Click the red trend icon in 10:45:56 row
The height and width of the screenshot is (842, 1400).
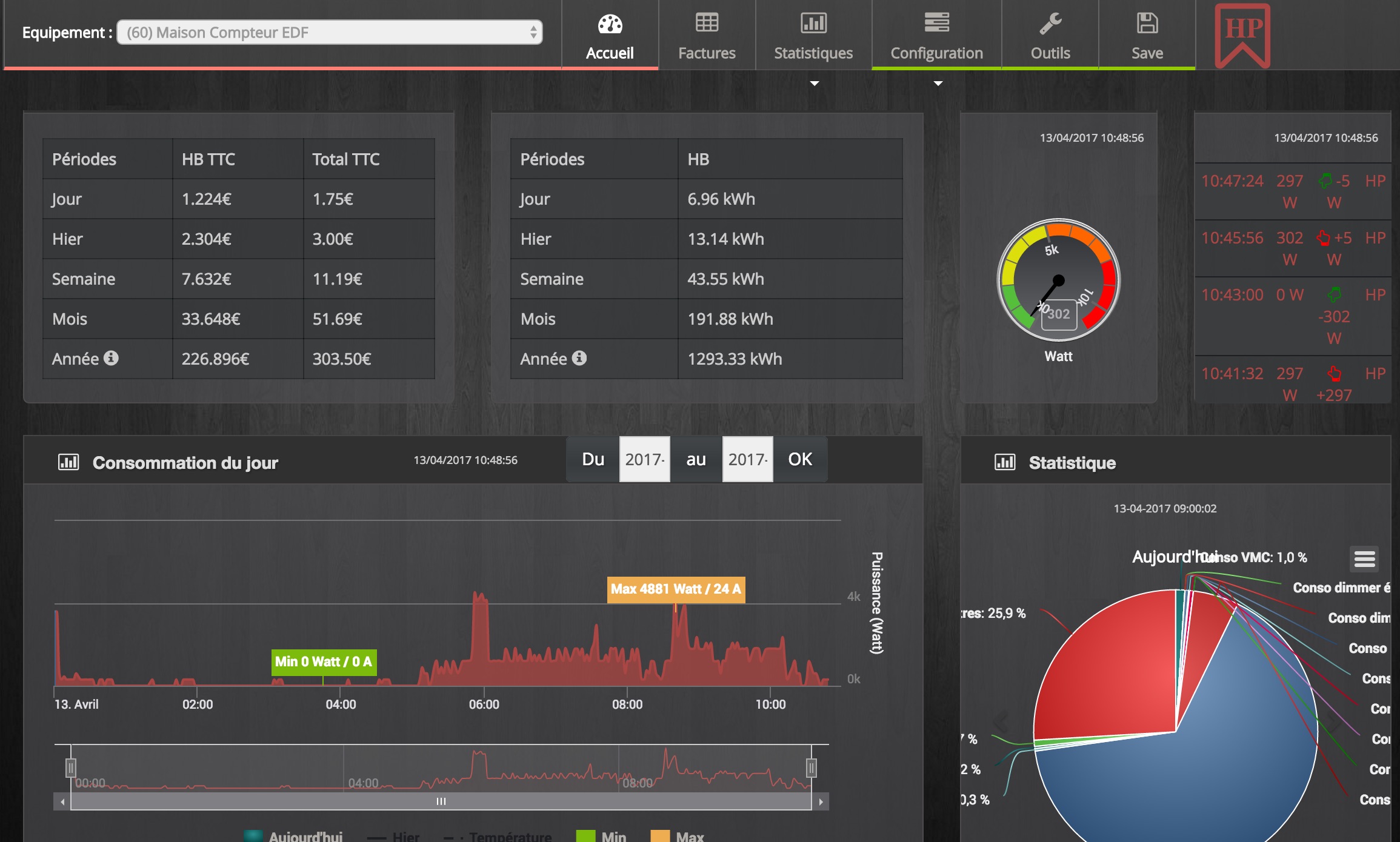coord(1324,237)
